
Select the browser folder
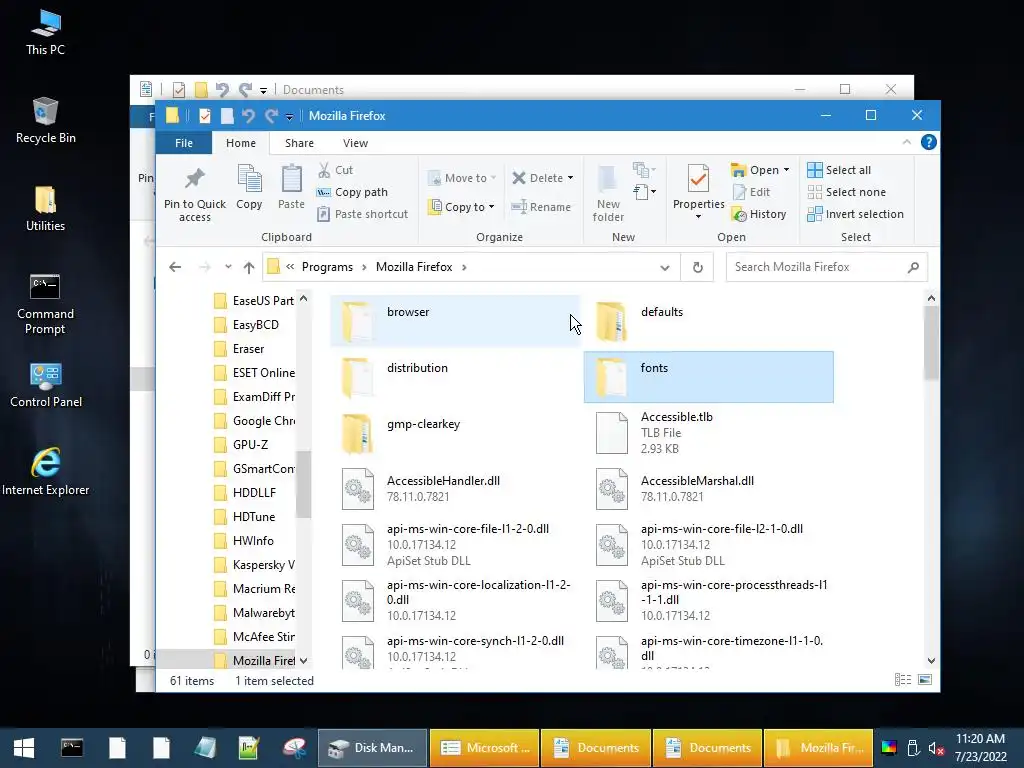point(455,320)
